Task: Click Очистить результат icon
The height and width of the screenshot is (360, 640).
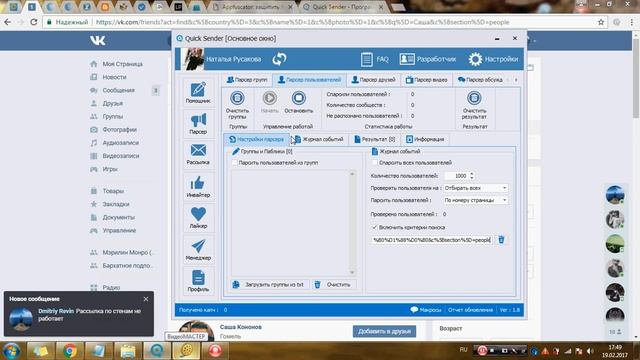Action: coord(474,104)
